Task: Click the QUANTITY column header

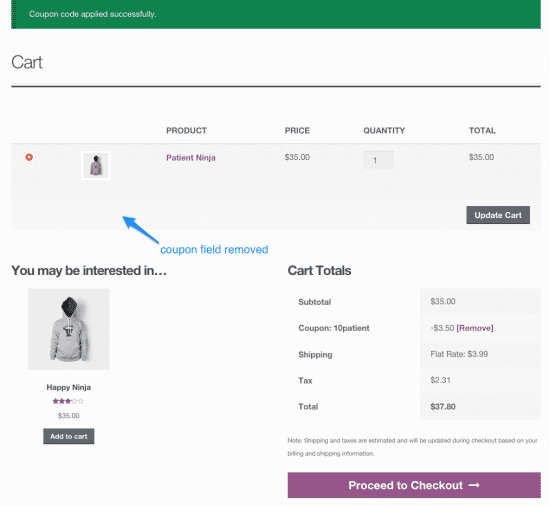Action: click(384, 130)
